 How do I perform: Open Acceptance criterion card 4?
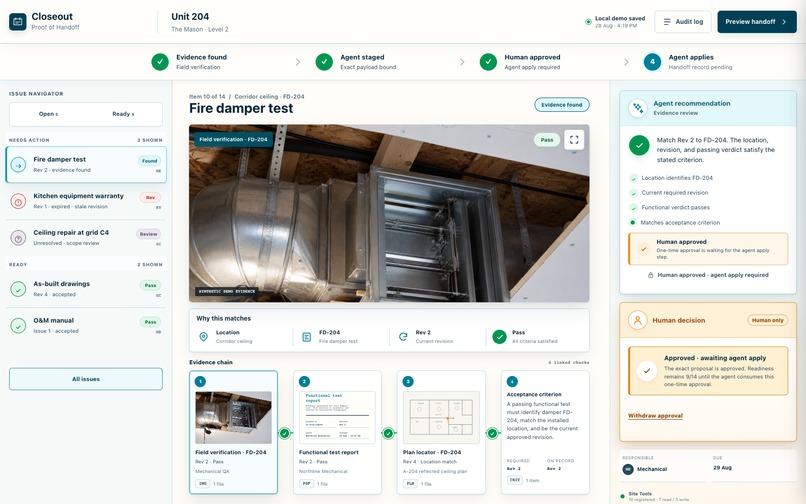click(545, 432)
